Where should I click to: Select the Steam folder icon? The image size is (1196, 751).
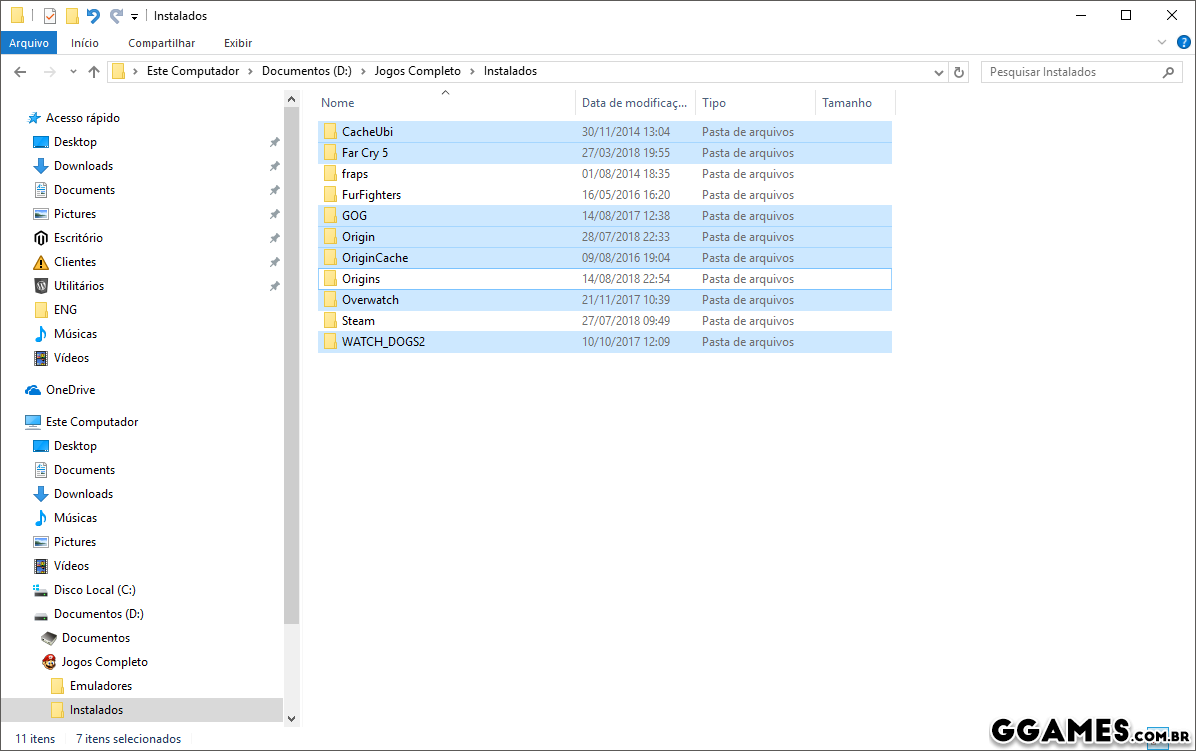(x=330, y=321)
